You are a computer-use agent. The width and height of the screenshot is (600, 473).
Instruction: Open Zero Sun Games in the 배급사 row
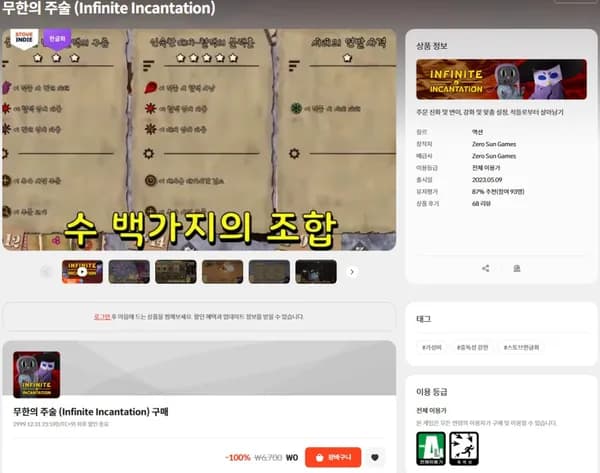pos(494,156)
